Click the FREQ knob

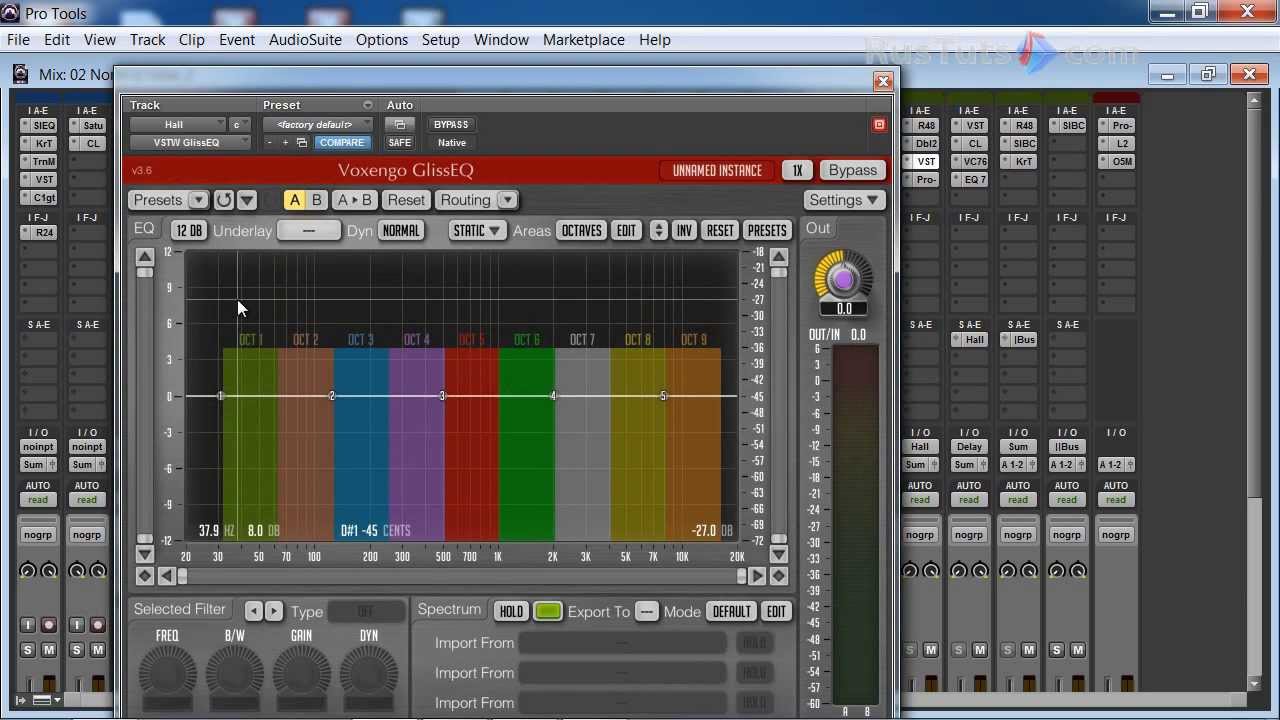(167, 672)
